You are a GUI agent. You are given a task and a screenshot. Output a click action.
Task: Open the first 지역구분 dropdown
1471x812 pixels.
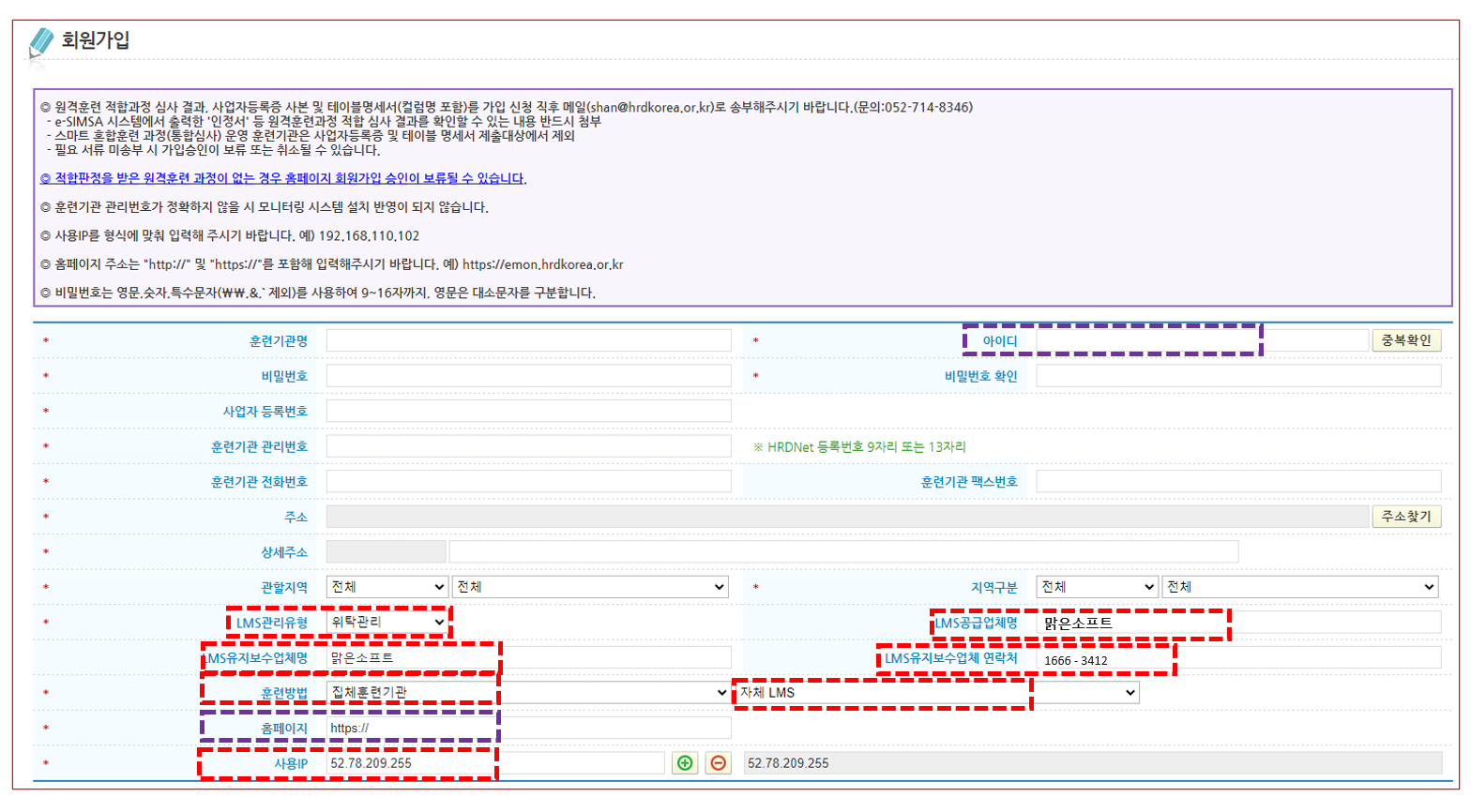(1097, 587)
